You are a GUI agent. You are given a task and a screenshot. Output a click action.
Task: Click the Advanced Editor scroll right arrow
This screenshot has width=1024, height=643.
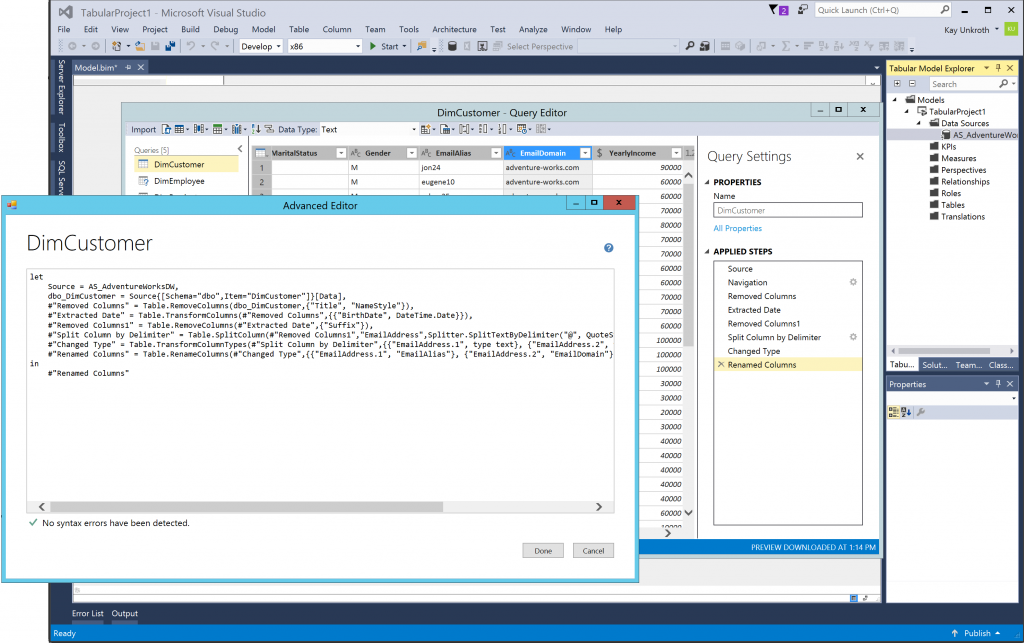click(599, 507)
